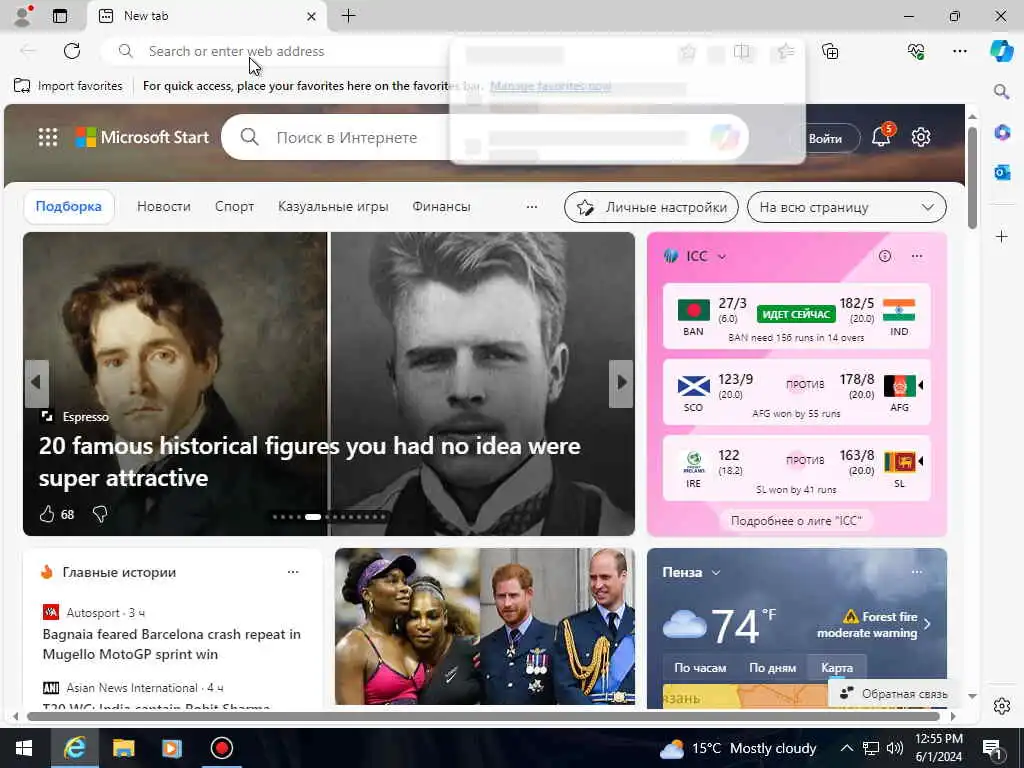The image size is (1024, 768).
Task: Expand more feed categories ellipsis
Action: coord(532,206)
